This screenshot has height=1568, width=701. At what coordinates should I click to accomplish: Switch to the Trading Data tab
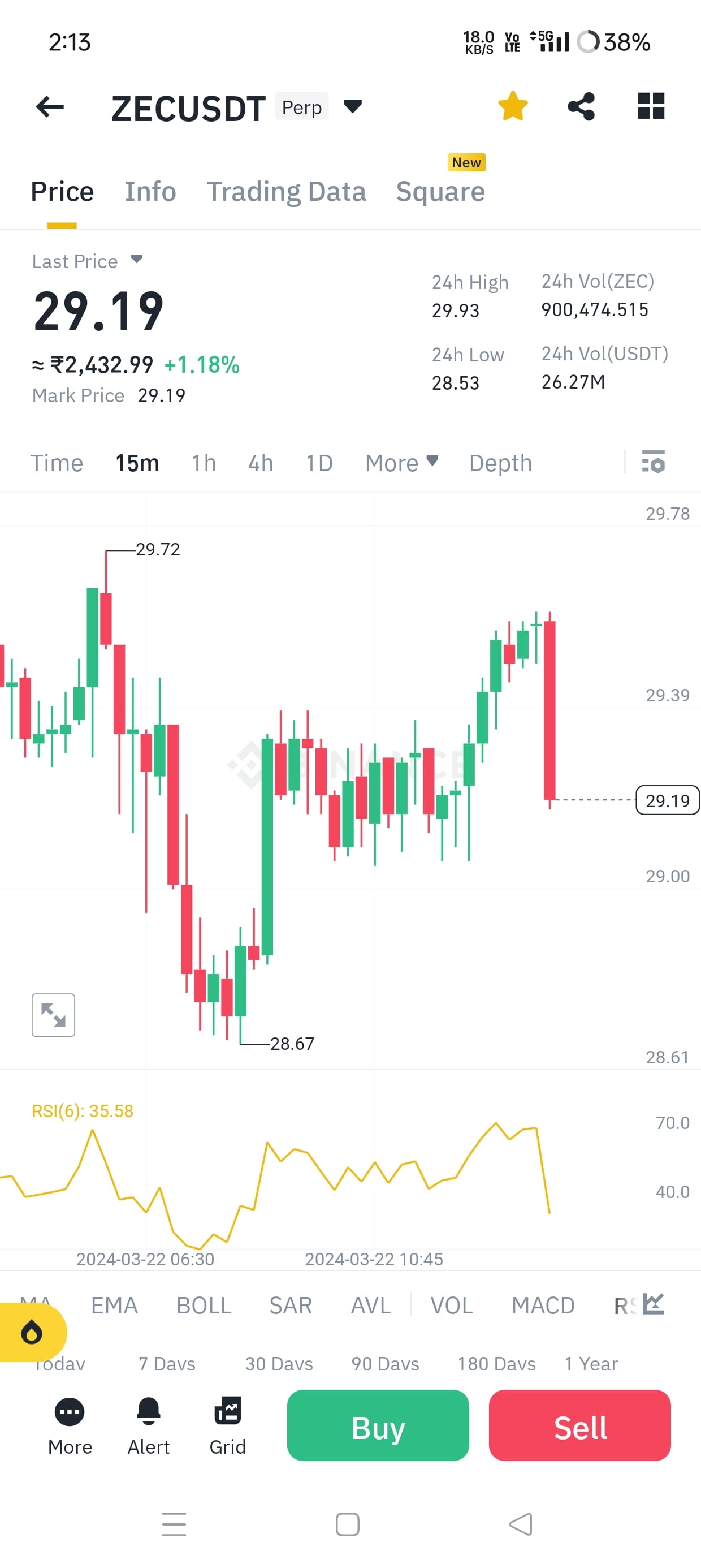(x=287, y=191)
